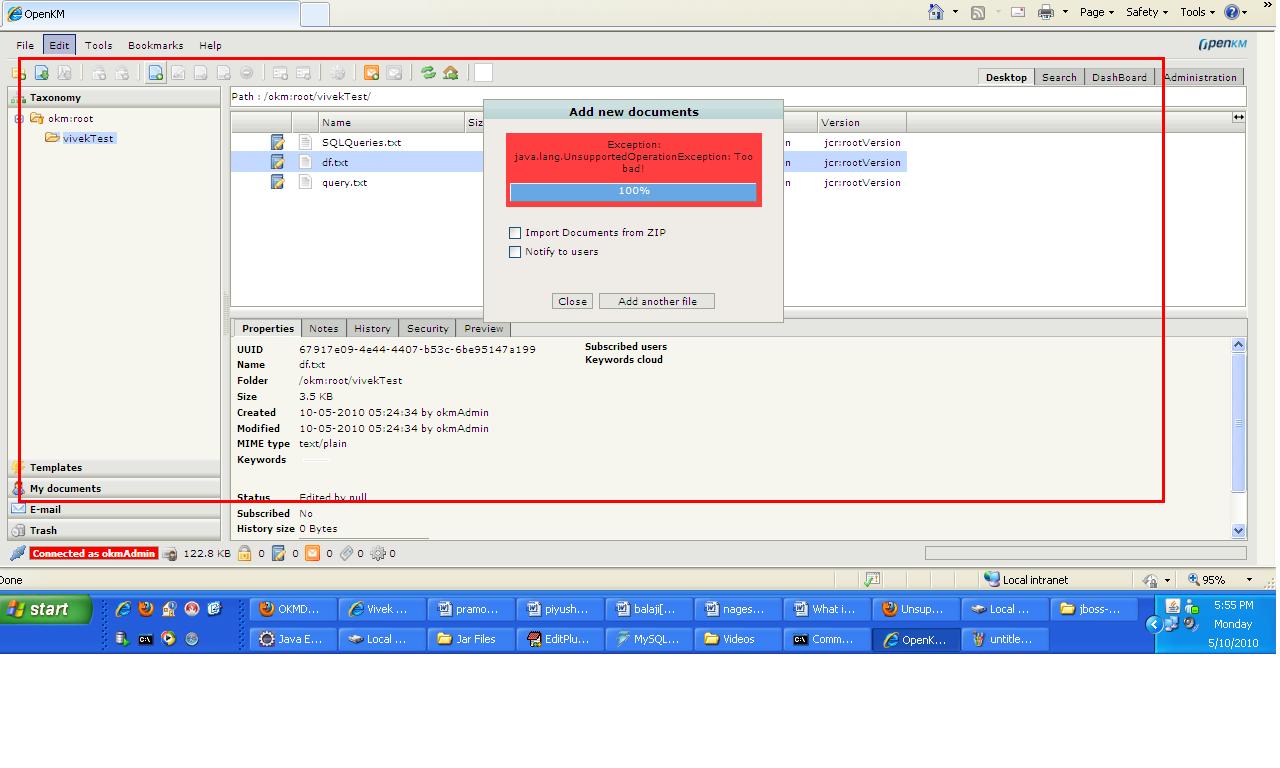Viewport: 1280px width, 768px height.
Task: Click the Internet Explorer quick launch icon
Action: [x=123, y=608]
